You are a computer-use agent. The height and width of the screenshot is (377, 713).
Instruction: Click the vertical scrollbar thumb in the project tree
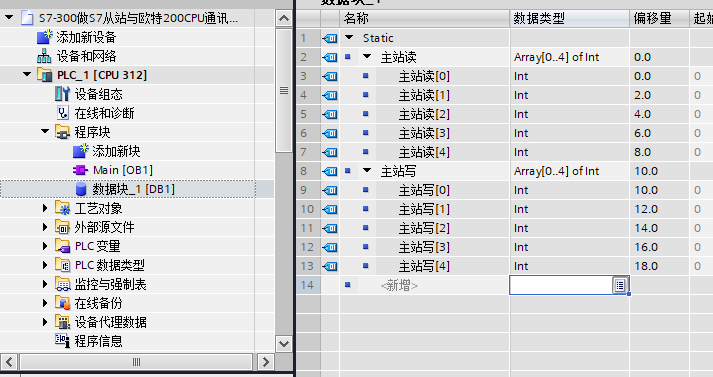point(284,90)
